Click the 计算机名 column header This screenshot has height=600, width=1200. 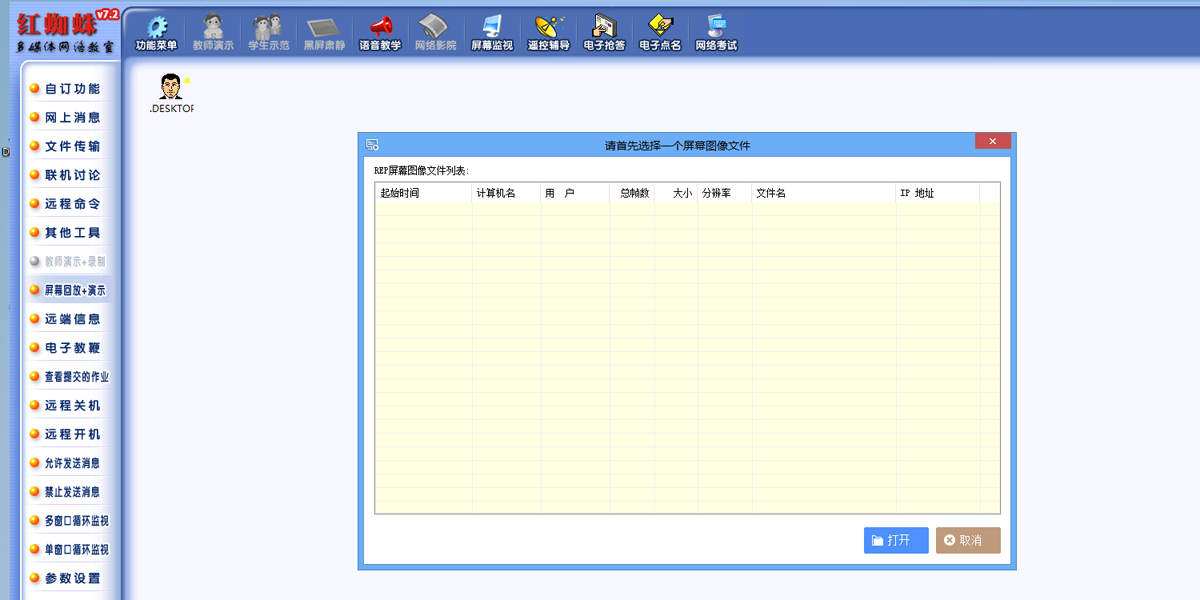tap(504, 193)
